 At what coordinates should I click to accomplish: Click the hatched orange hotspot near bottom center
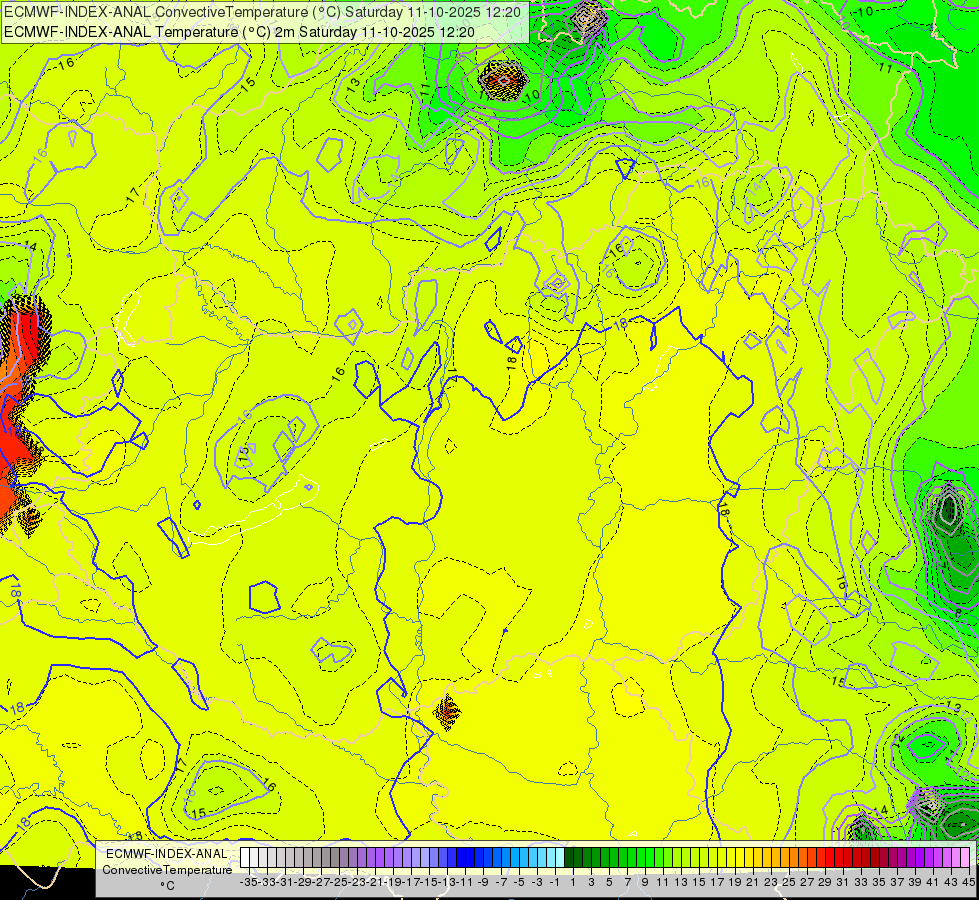[447, 711]
